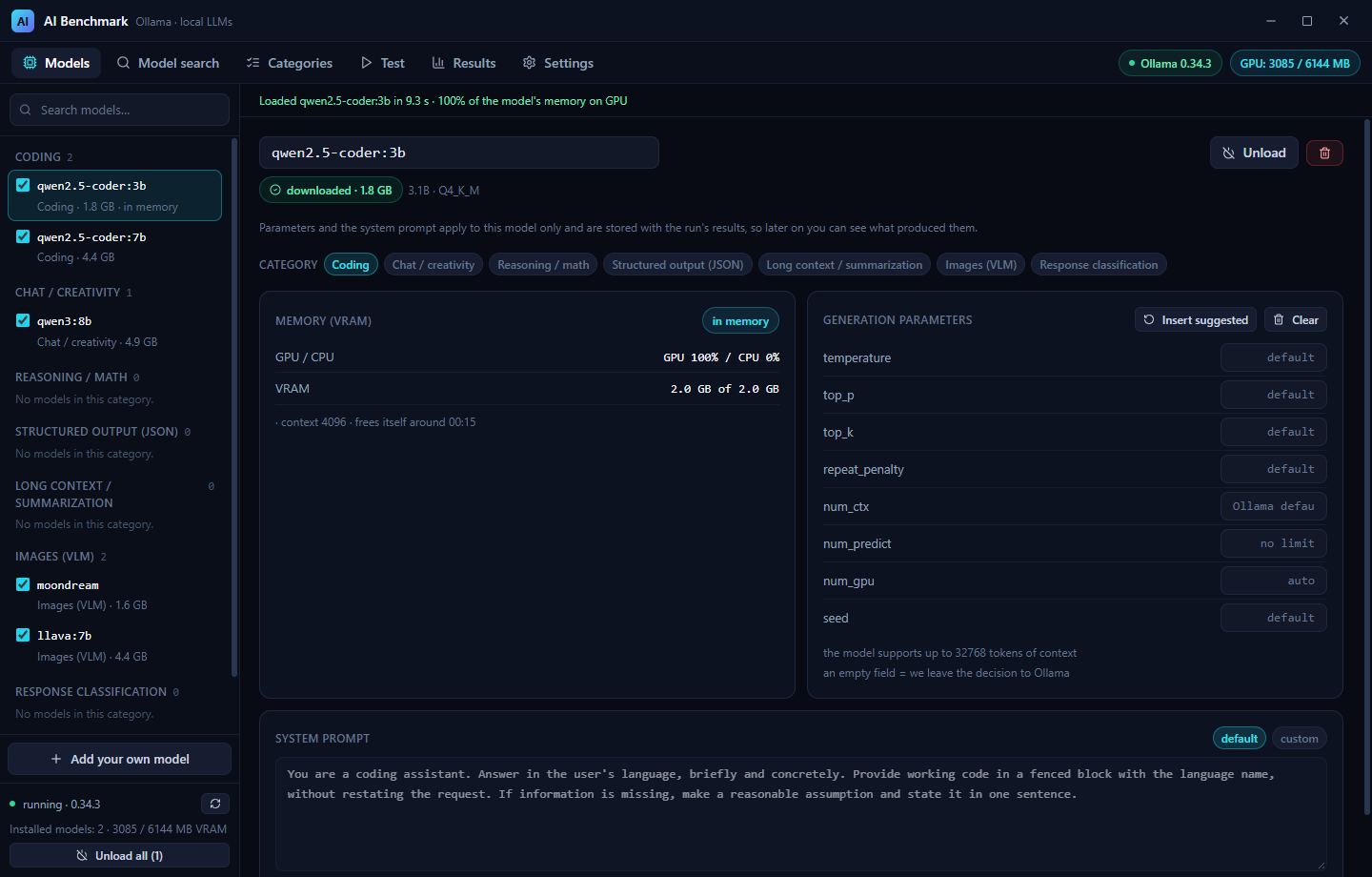Open the Settings tab

[x=558, y=63]
